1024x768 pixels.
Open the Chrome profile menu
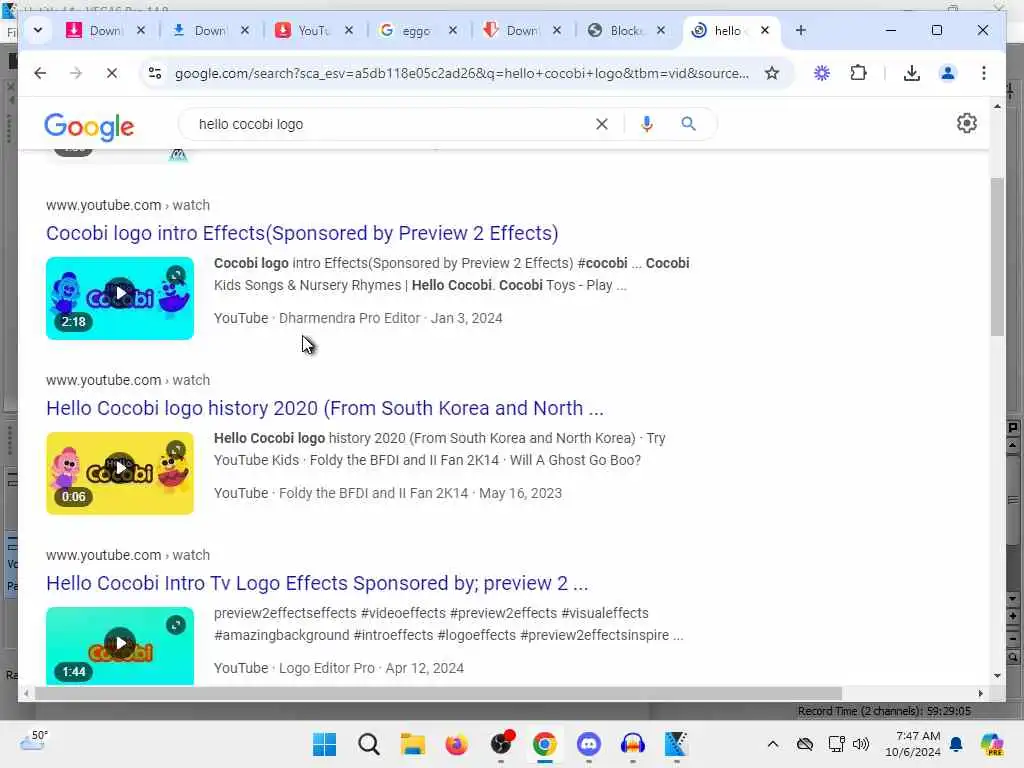click(948, 73)
